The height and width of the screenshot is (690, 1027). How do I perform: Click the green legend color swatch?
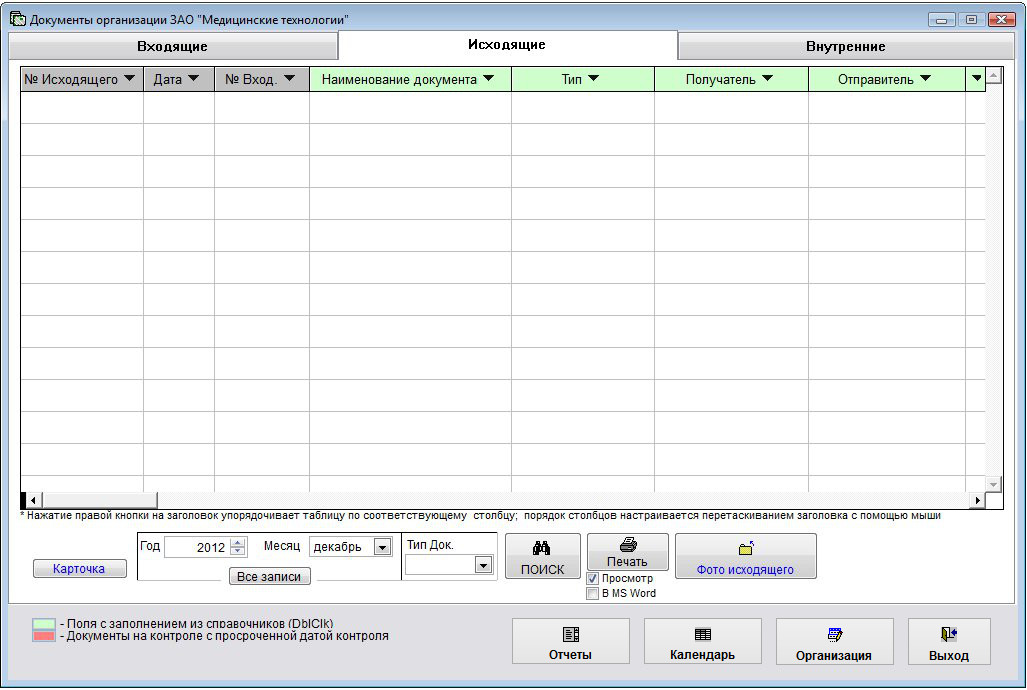coord(44,624)
